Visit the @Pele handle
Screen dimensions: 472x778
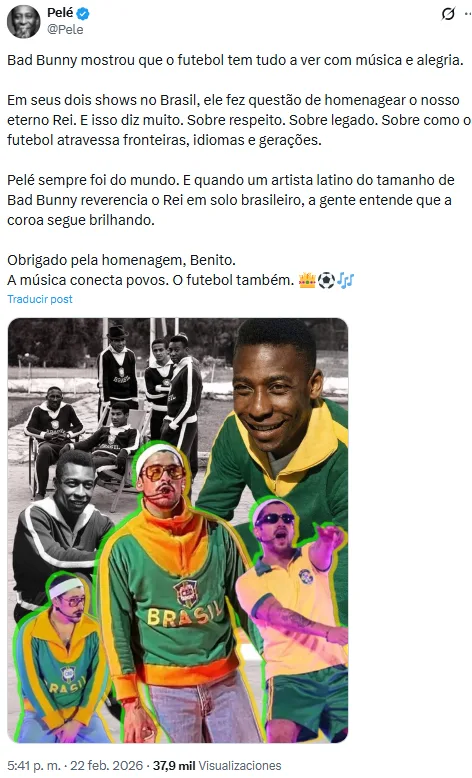pos(65,30)
